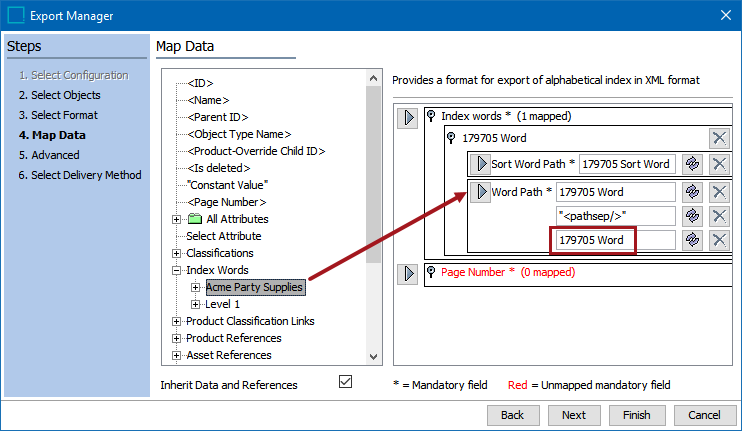Remove the pathsep constant mapping row
Screen dimensions: 742x431
click(718, 216)
